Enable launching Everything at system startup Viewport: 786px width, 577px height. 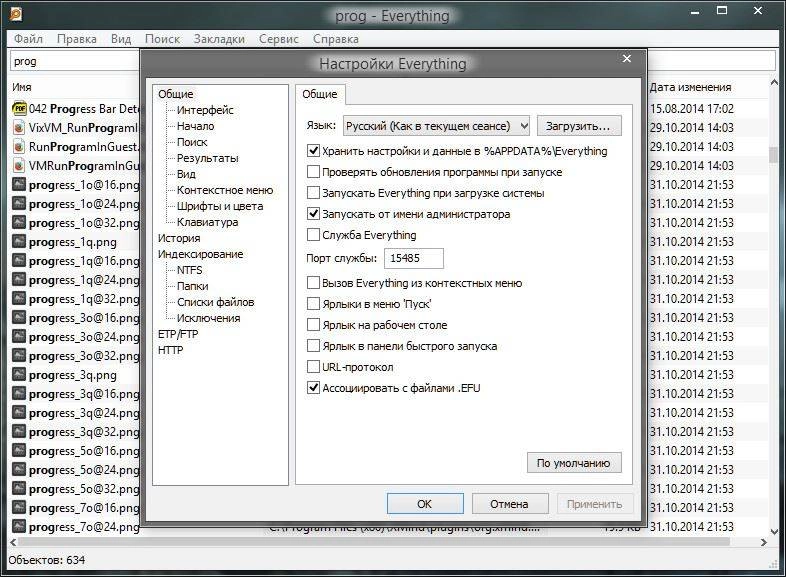[313, 193]
